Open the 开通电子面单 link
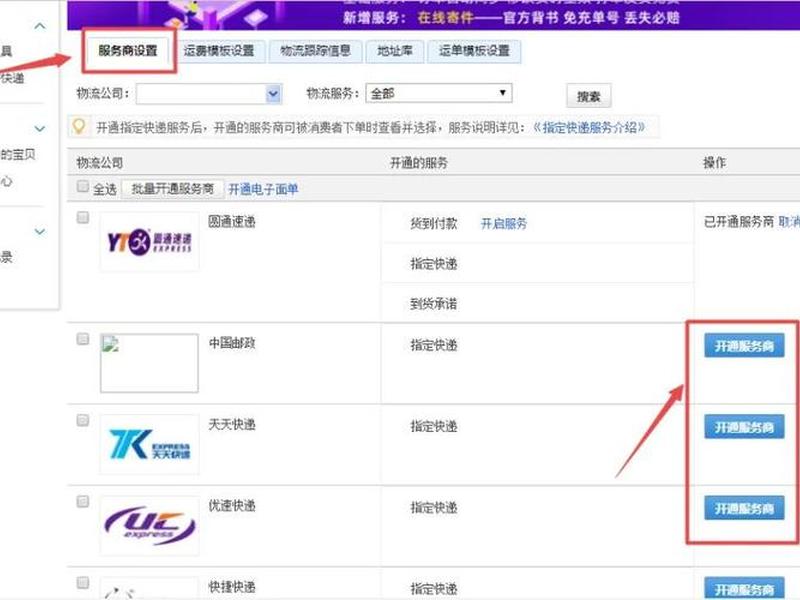 [263, 189]
